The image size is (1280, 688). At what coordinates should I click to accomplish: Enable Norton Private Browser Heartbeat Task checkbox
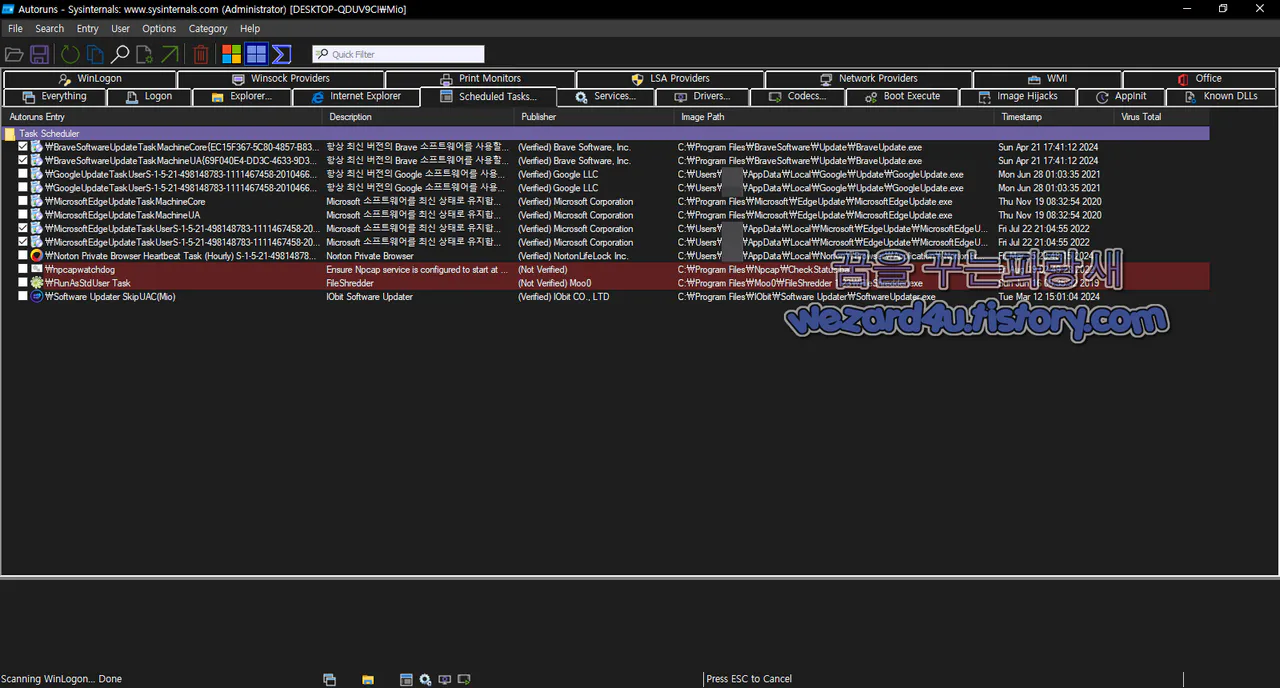click(23, 256)
